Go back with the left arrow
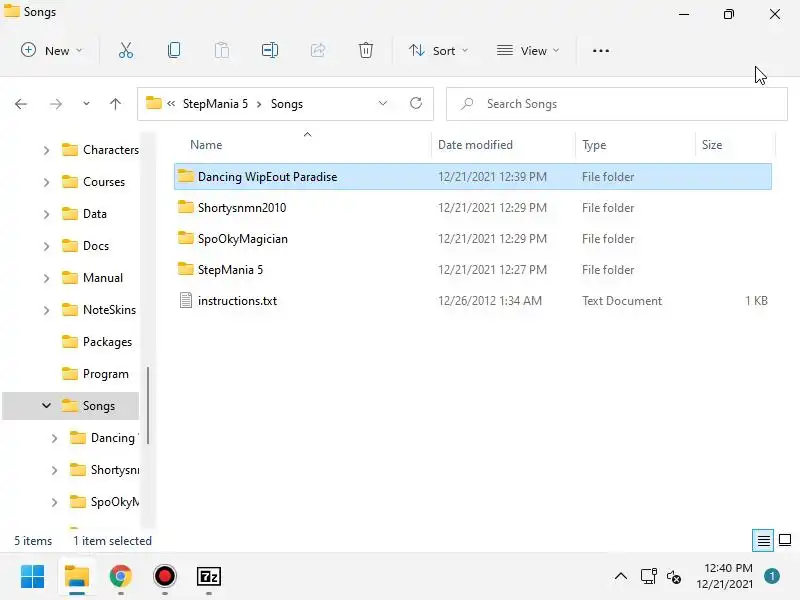 click(21, 104)
